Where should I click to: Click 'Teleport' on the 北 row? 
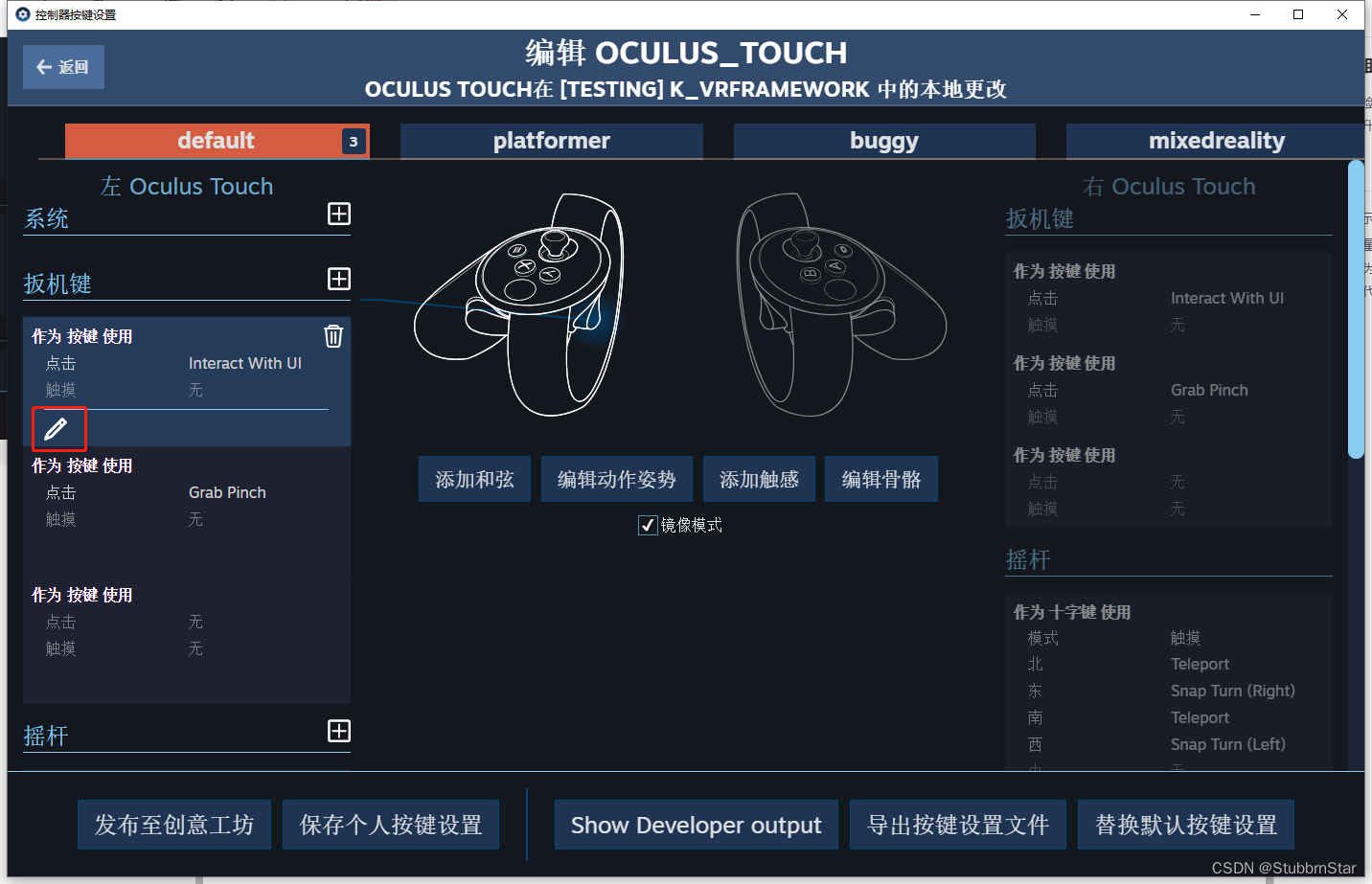(x=1200, y=664)
